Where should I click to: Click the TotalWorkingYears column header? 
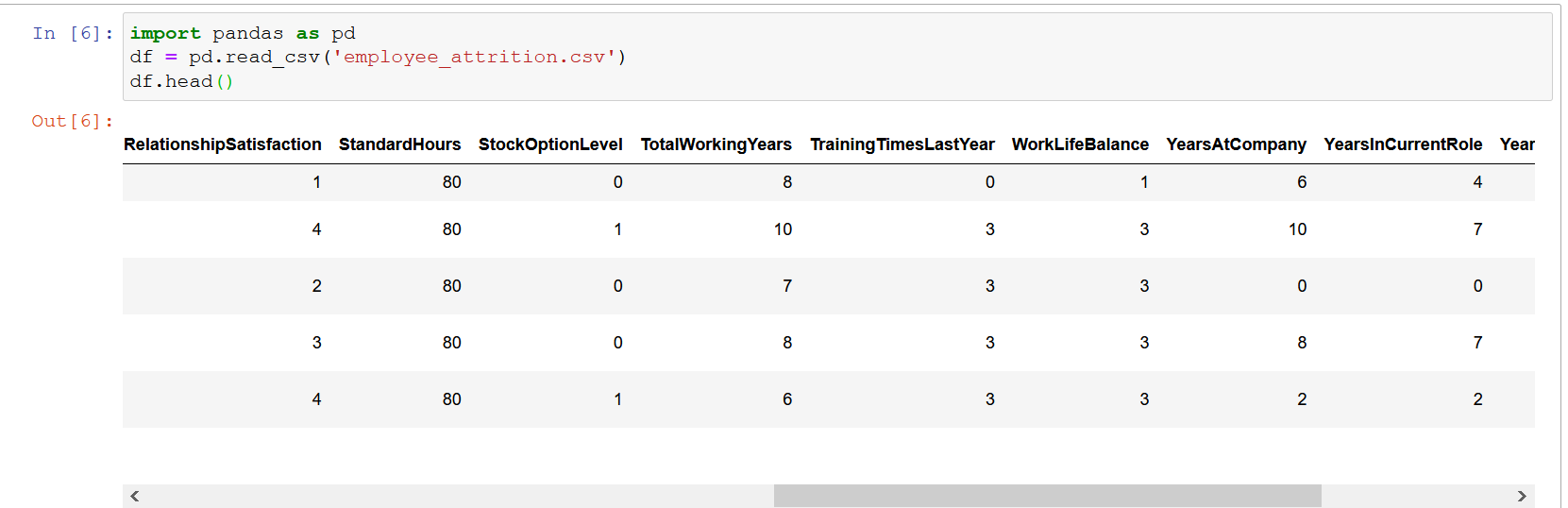click(x=717, y=144)
